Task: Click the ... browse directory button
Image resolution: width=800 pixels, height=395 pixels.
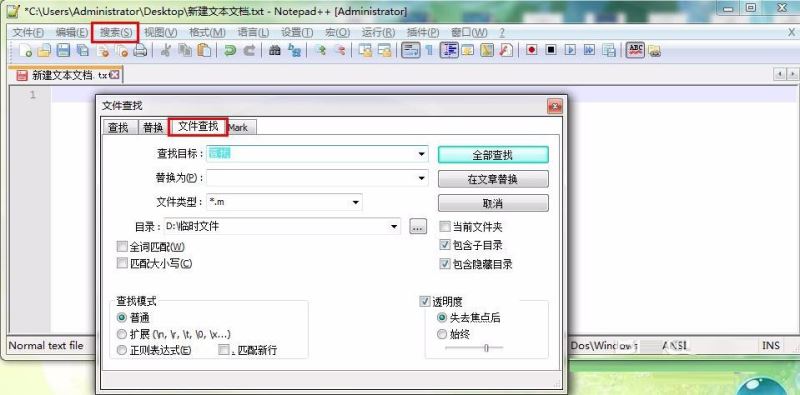Action: point(418,227)
